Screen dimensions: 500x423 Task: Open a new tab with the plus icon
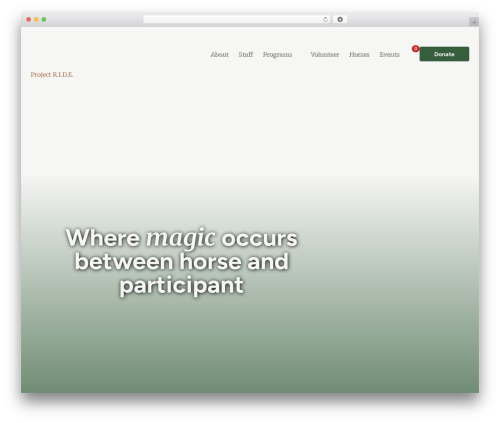coord(474,22)
